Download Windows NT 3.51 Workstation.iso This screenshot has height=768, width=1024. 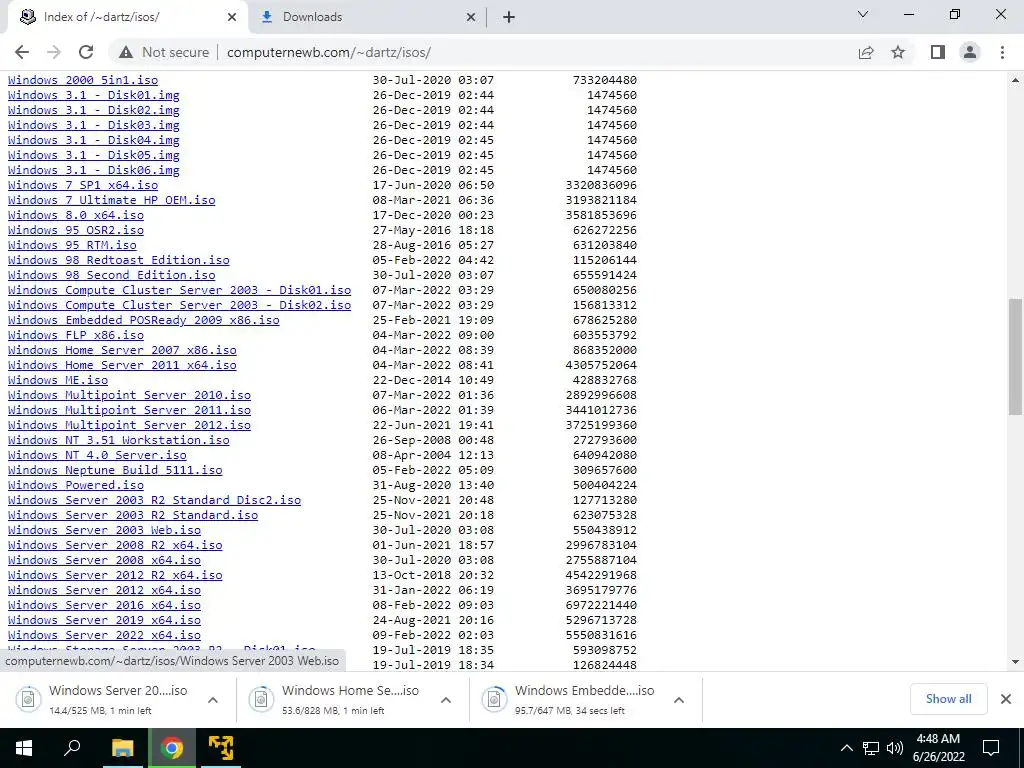119,441
